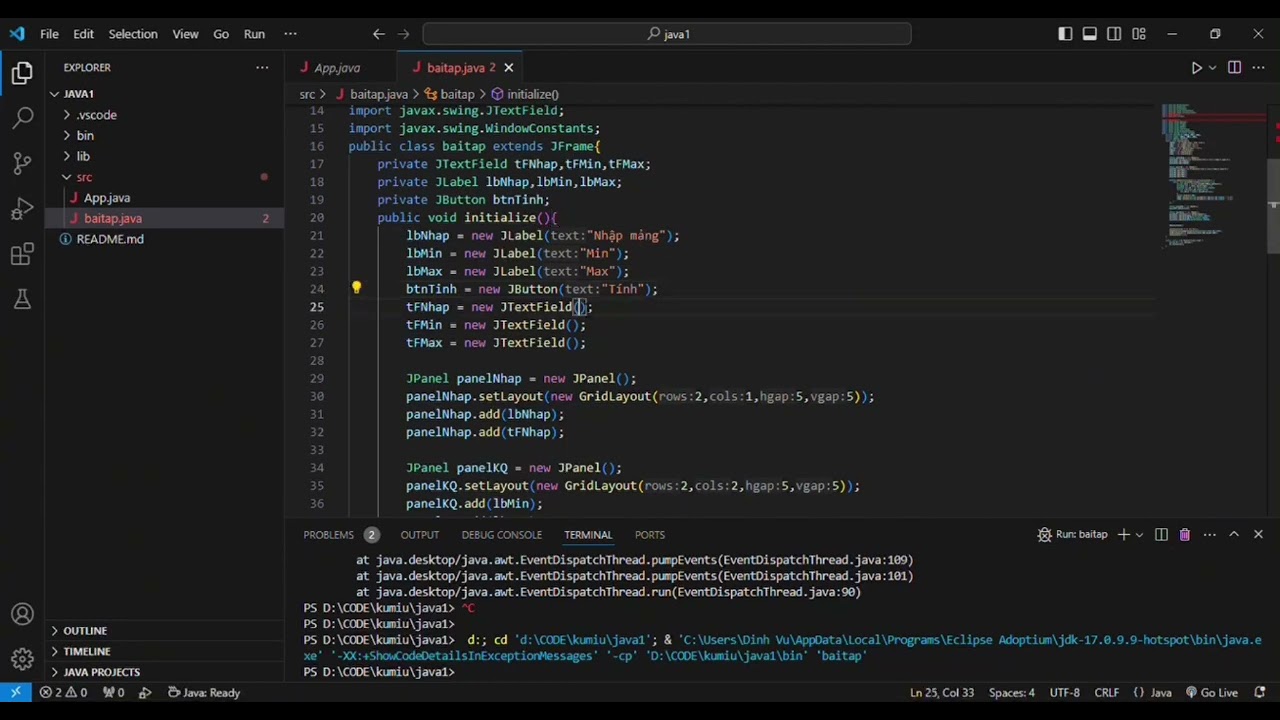Viewport: 1280px width, 720px height.
Task: Open the Extensions view
Action: click(22, 255)
